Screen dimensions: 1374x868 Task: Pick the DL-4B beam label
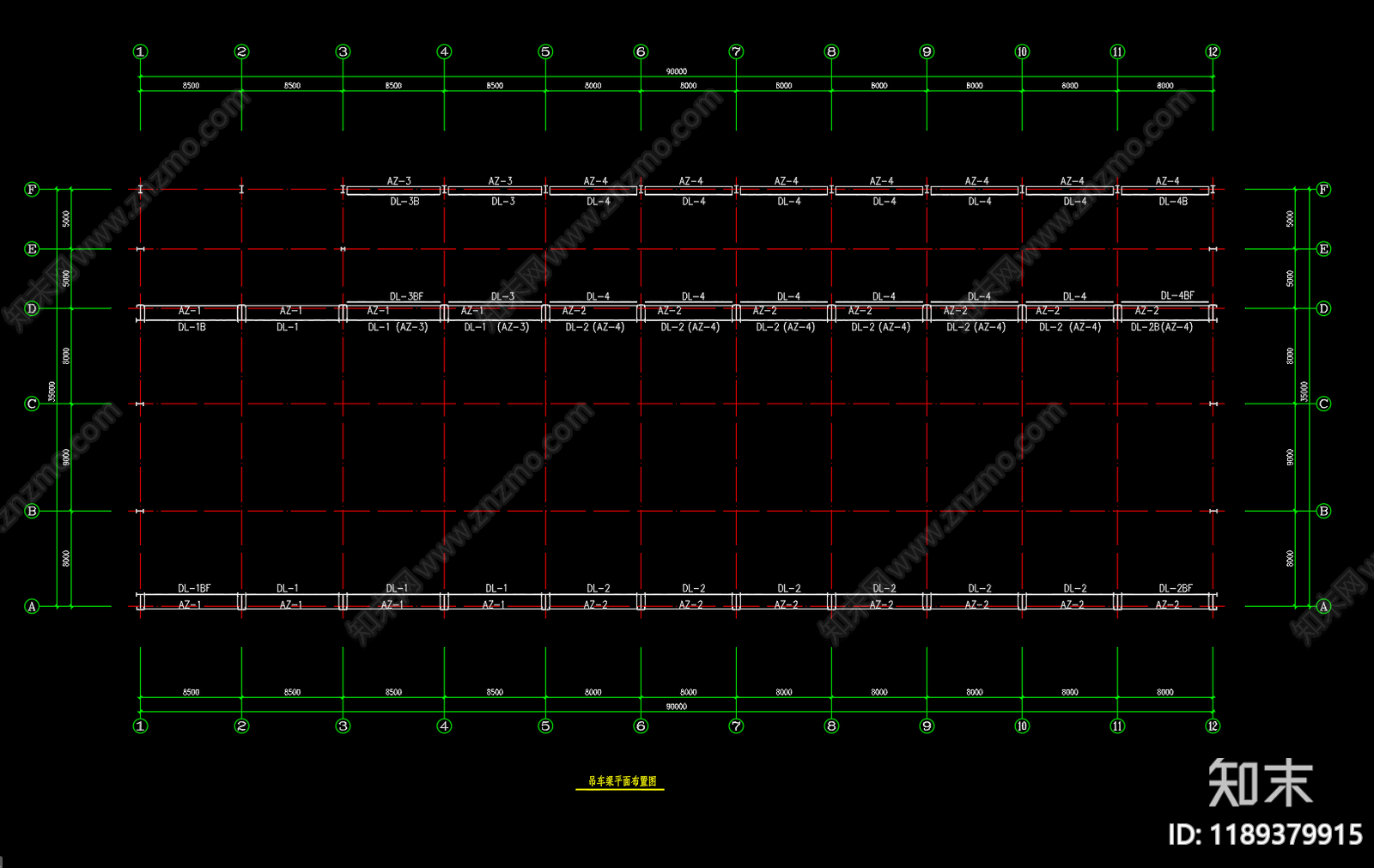tap(1173, 202)
